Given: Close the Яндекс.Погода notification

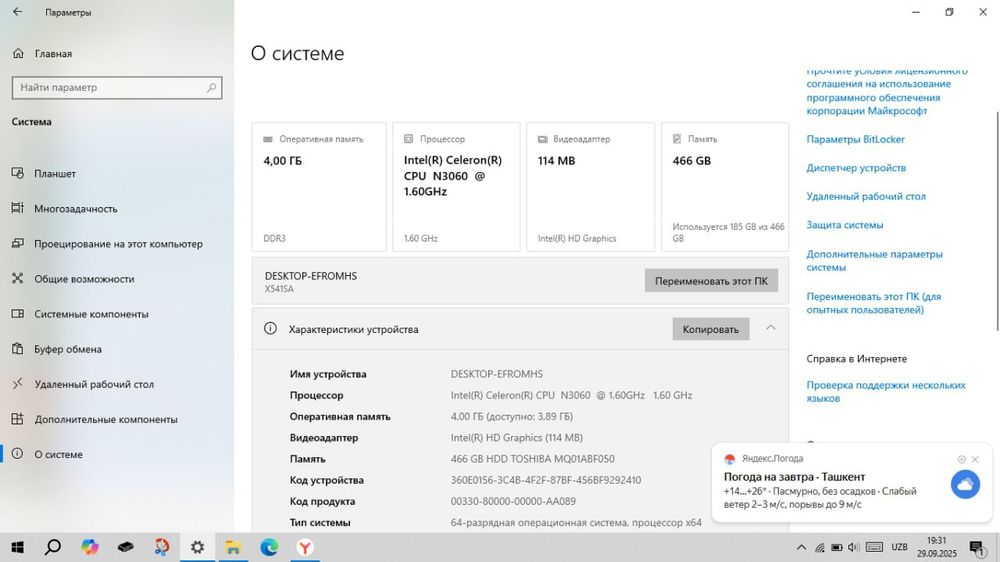Looking at the screenshot, I should [975, 459].
